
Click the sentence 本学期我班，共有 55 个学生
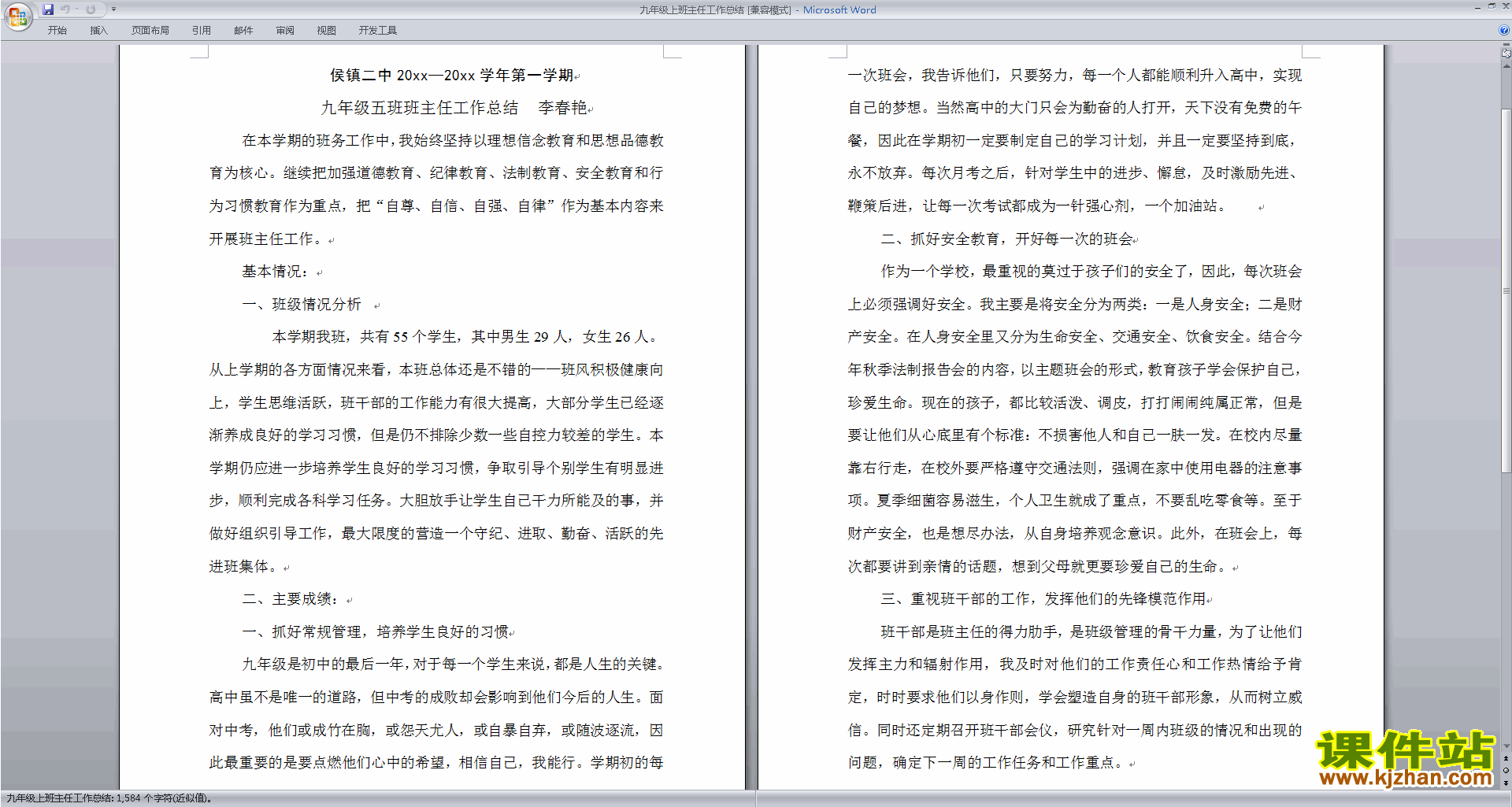[365, 337]
